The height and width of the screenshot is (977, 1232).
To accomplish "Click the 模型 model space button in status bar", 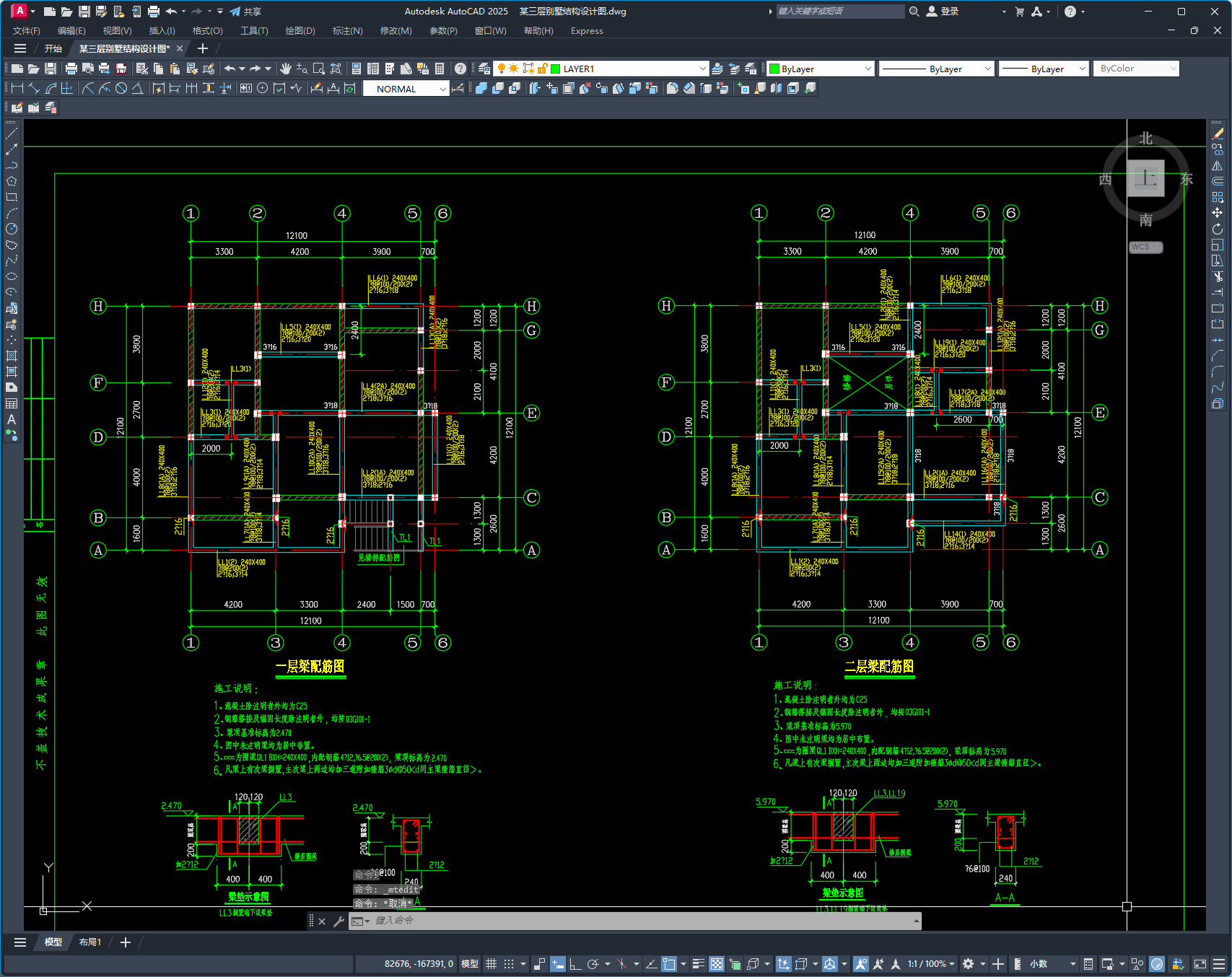I will pos(470,964).
